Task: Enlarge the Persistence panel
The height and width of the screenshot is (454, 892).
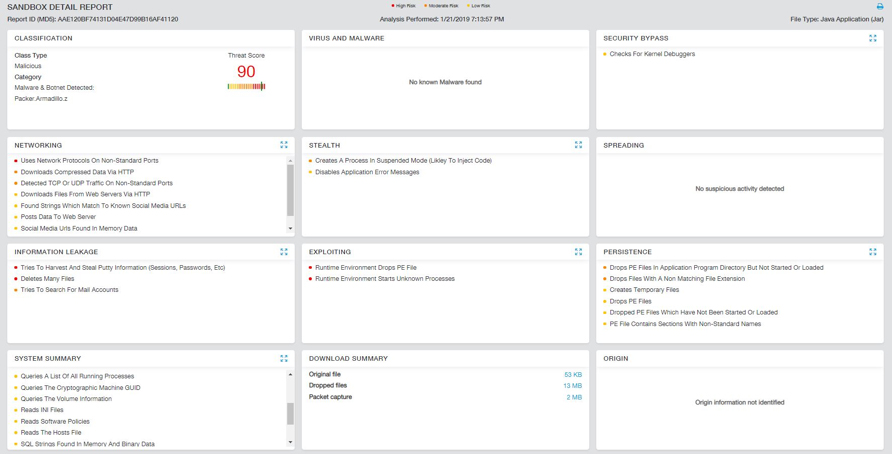Action: pyautogui.click(x=872, y=252)
